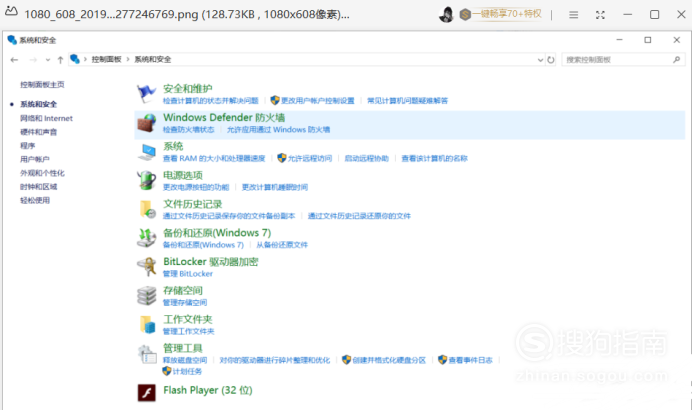Click the 一键畅享70+特权 banner

click(500, 14)
